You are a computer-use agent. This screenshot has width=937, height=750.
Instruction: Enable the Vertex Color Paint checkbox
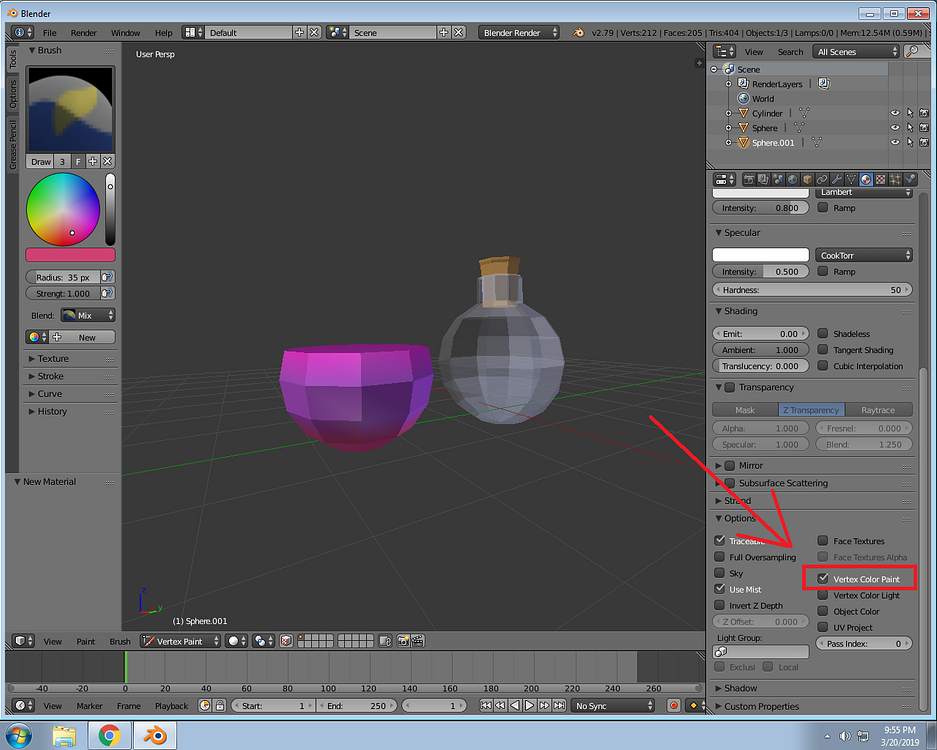pyautogui.click(x=823, y=578)
